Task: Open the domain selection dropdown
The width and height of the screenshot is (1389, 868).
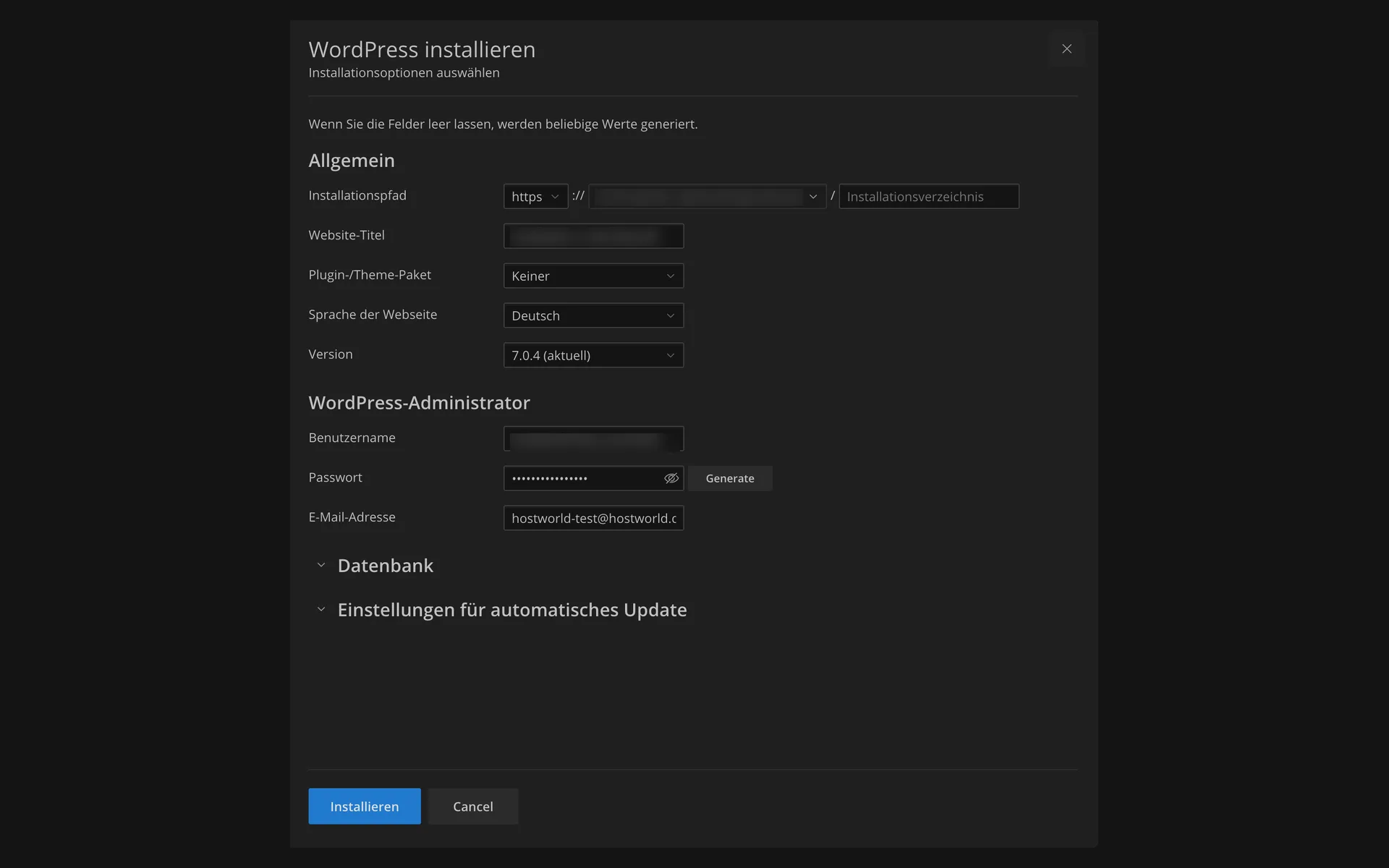Action: pyautogui.click(x=708, y=197)
